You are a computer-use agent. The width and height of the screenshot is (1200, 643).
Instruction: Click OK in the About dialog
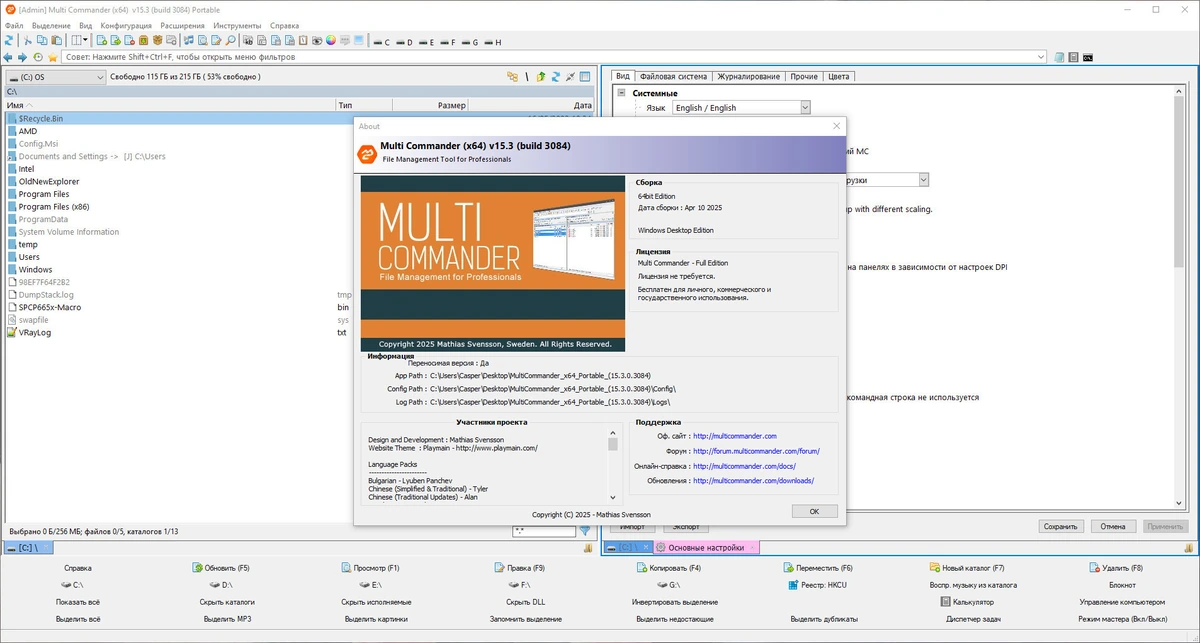click(x=814, y=511)
